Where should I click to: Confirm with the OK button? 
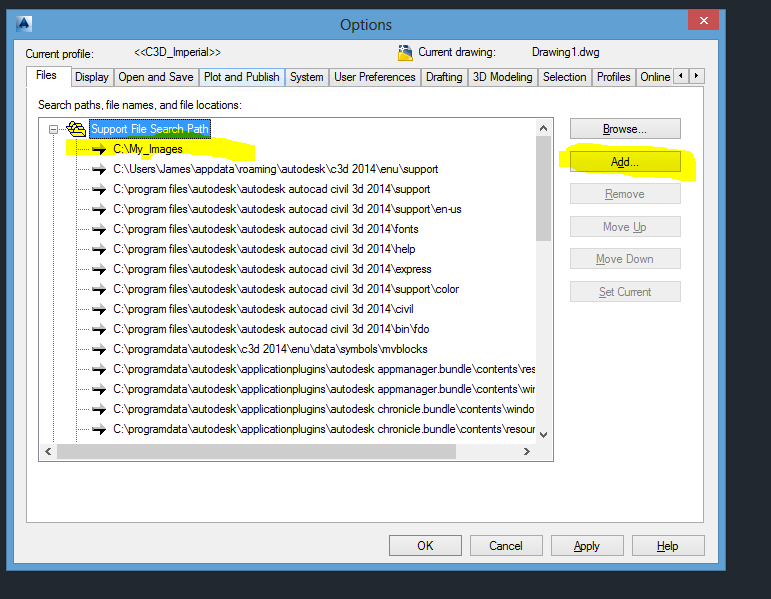pos(425,546)
